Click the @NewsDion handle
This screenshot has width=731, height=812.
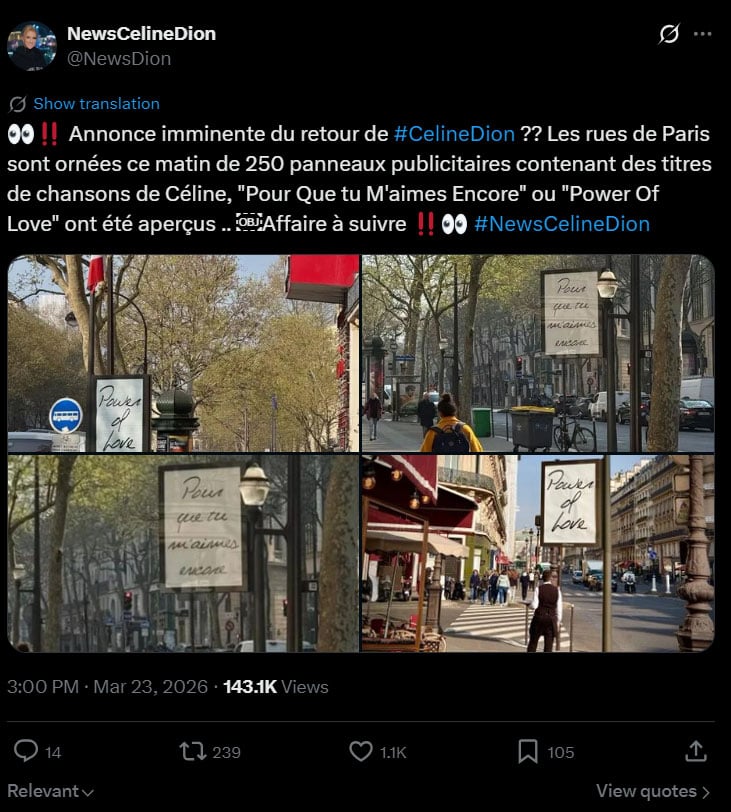(119, 59)
